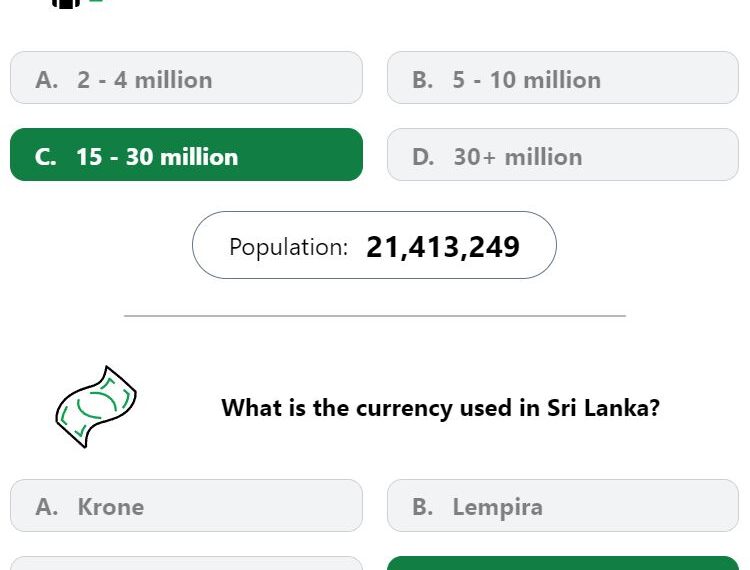Select answer A. 2 - 4 million
Screen dimensions: 750x570
coord(186,78)
